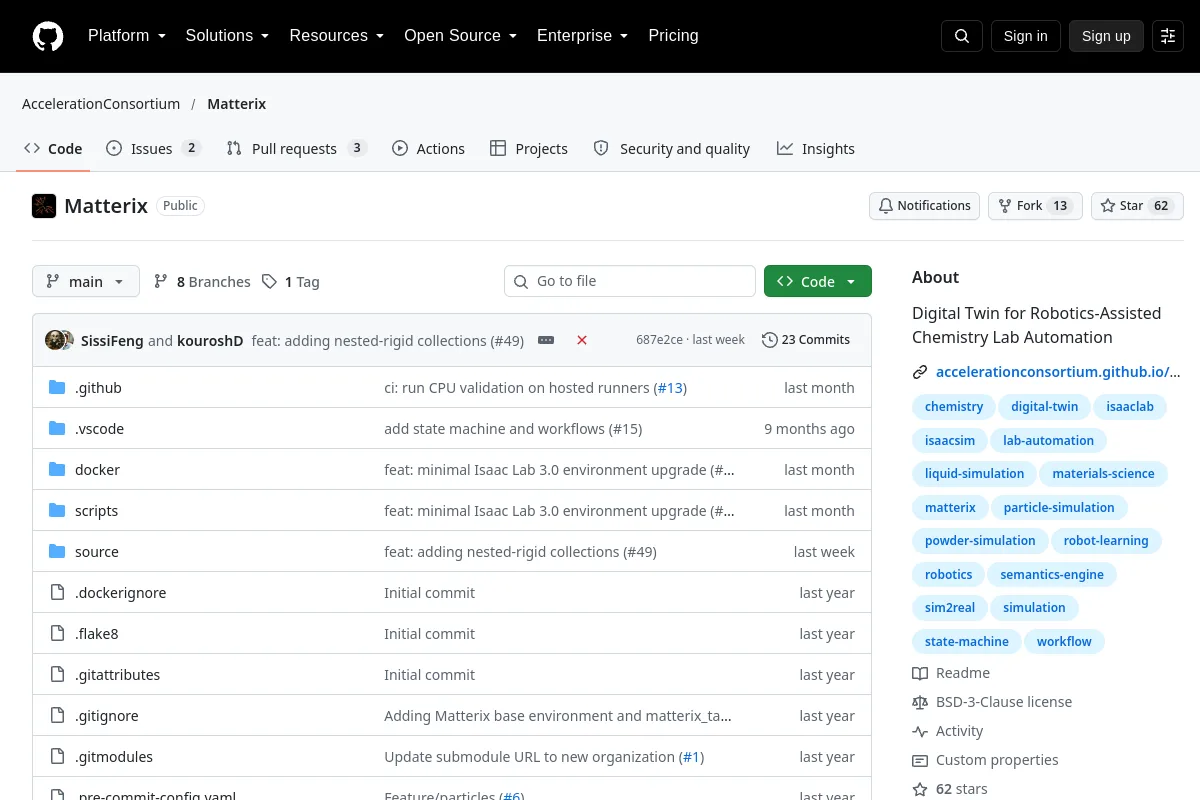Open the 8 Branches link
Viewport: 1200px width, 800px height.
202,282
